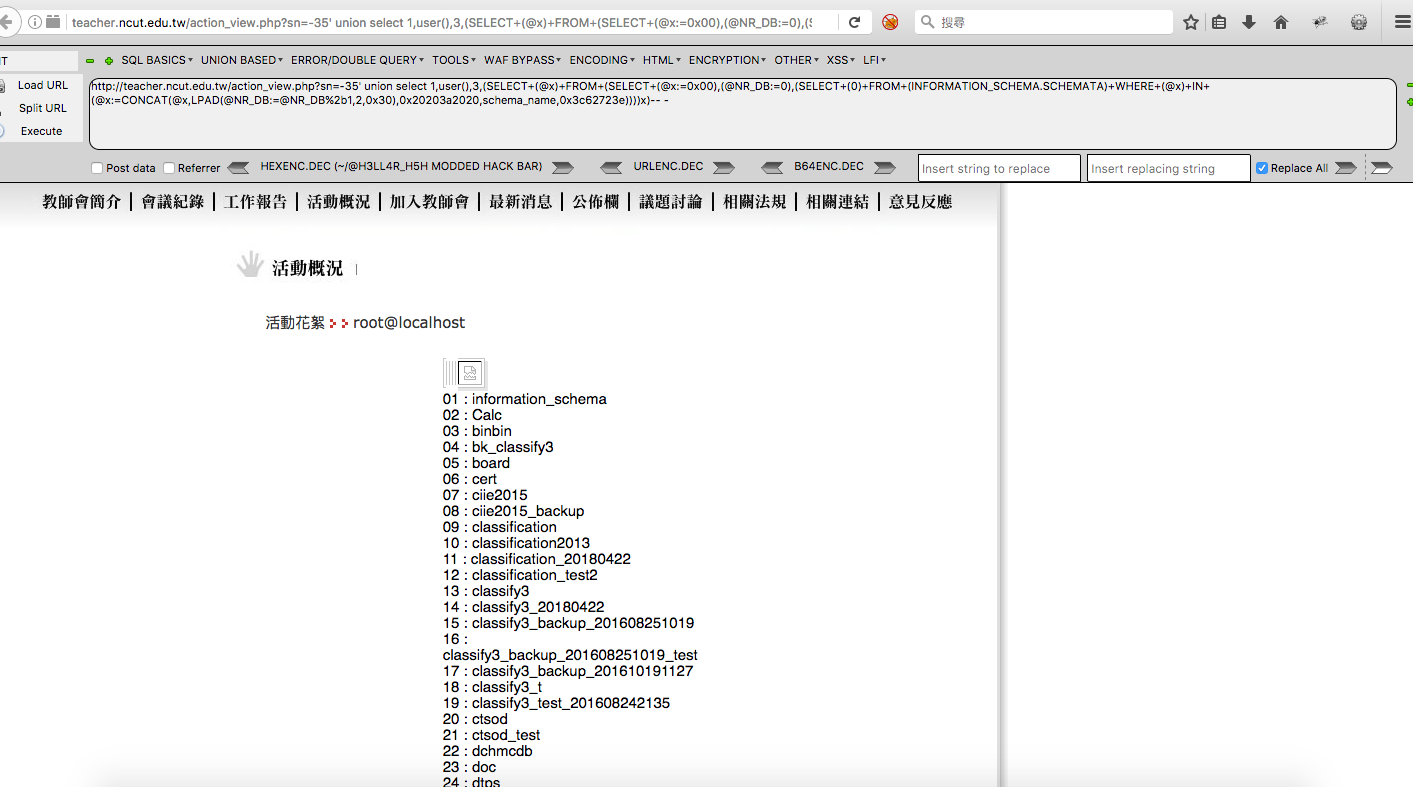Click the right arrow after URLENC.DEC
Viewport: 1413px width, 787px height.
click(724, 167)
